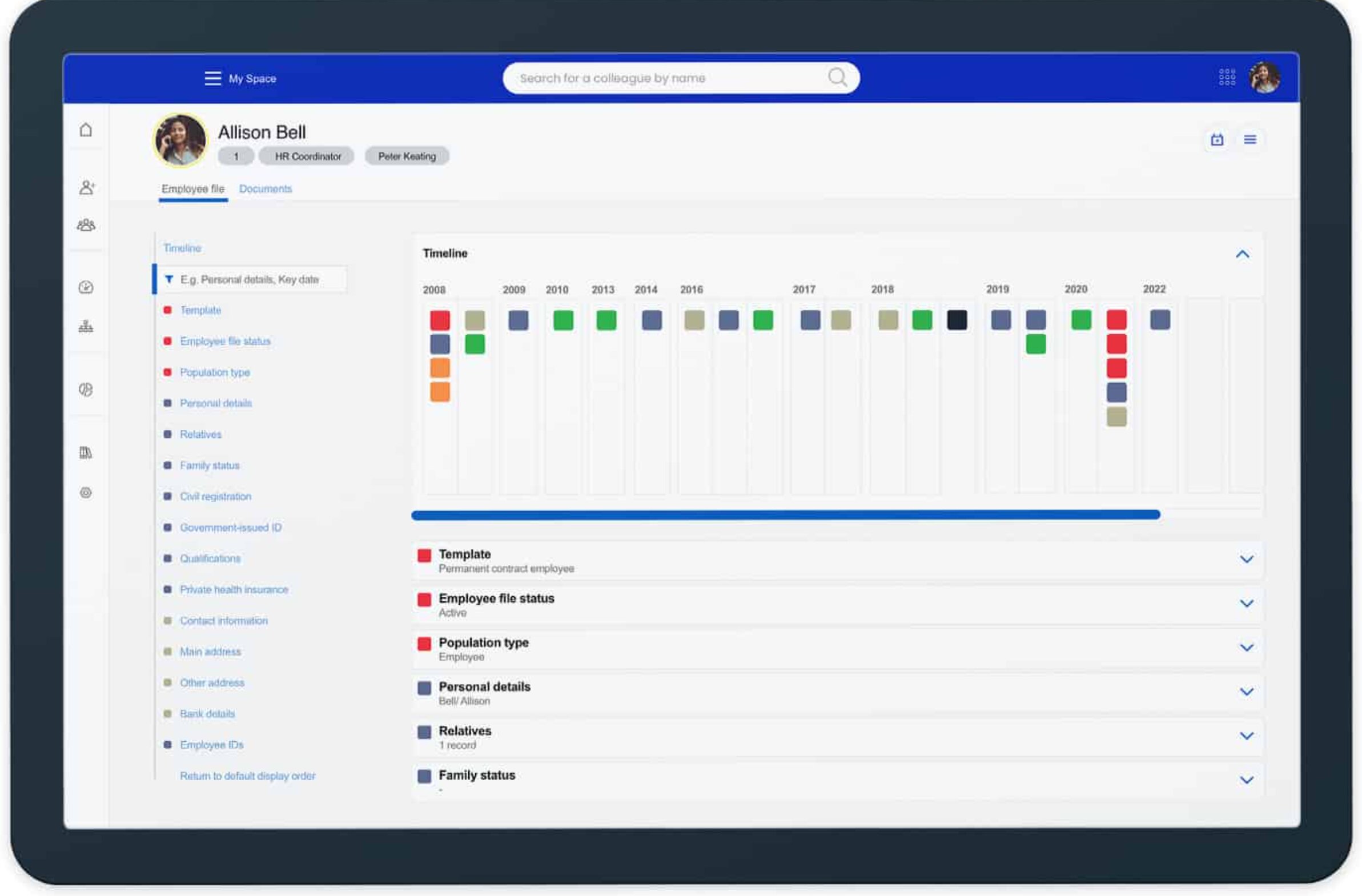Click the apps grid icon in header
Viewport: 1362px width, 896px height.
[1227, 77]
